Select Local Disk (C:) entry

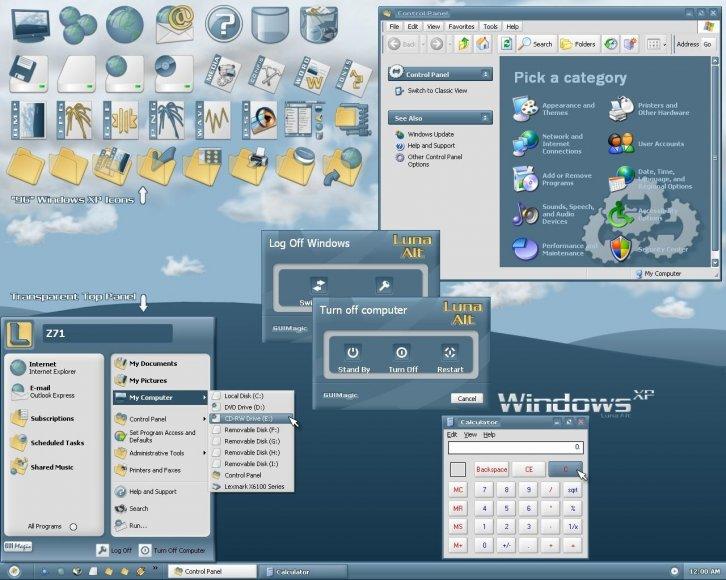coord(252,396)
